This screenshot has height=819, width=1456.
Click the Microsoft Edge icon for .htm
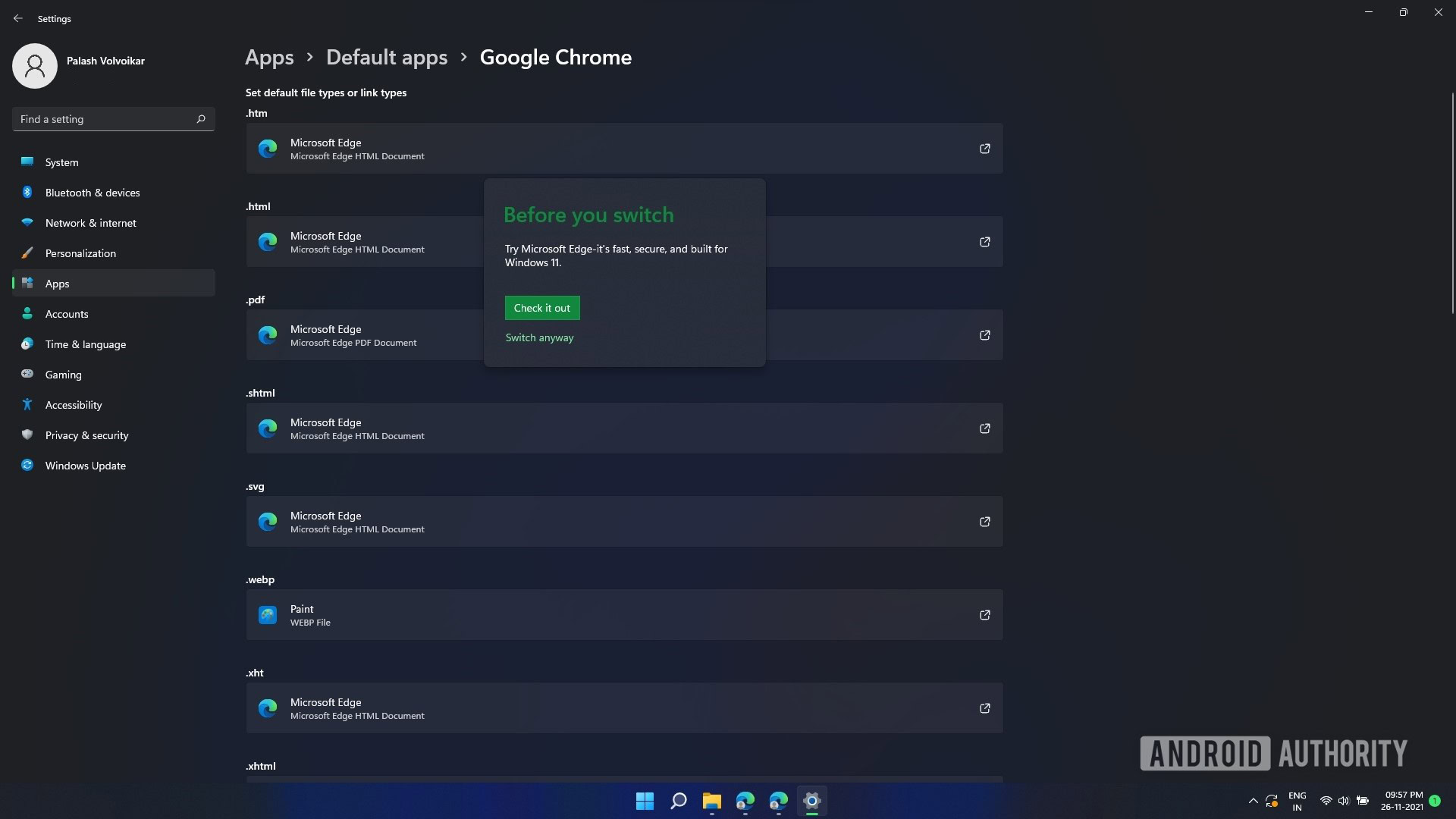click(267, 147)
